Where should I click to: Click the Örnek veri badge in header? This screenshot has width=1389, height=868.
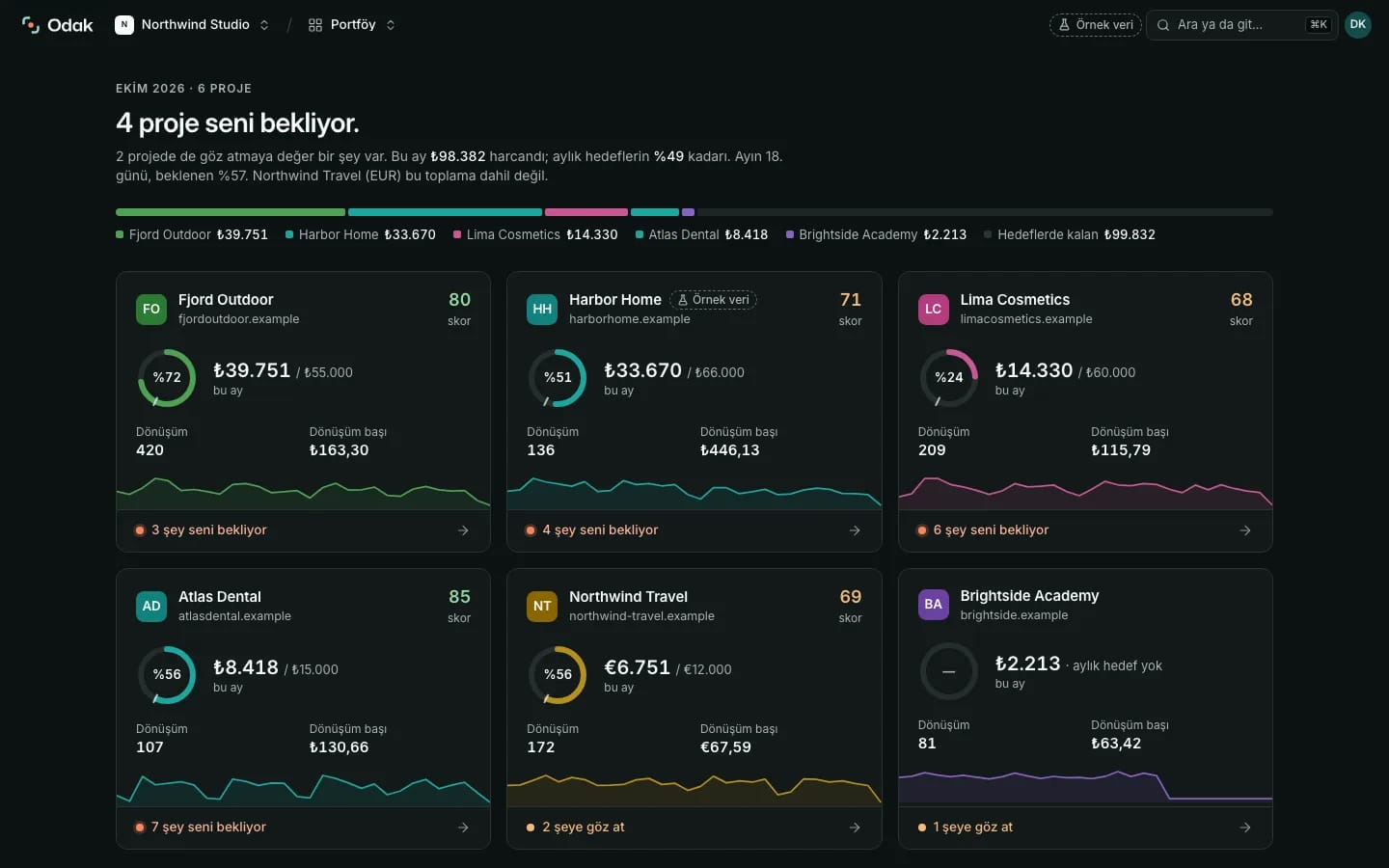[1096, 25]
